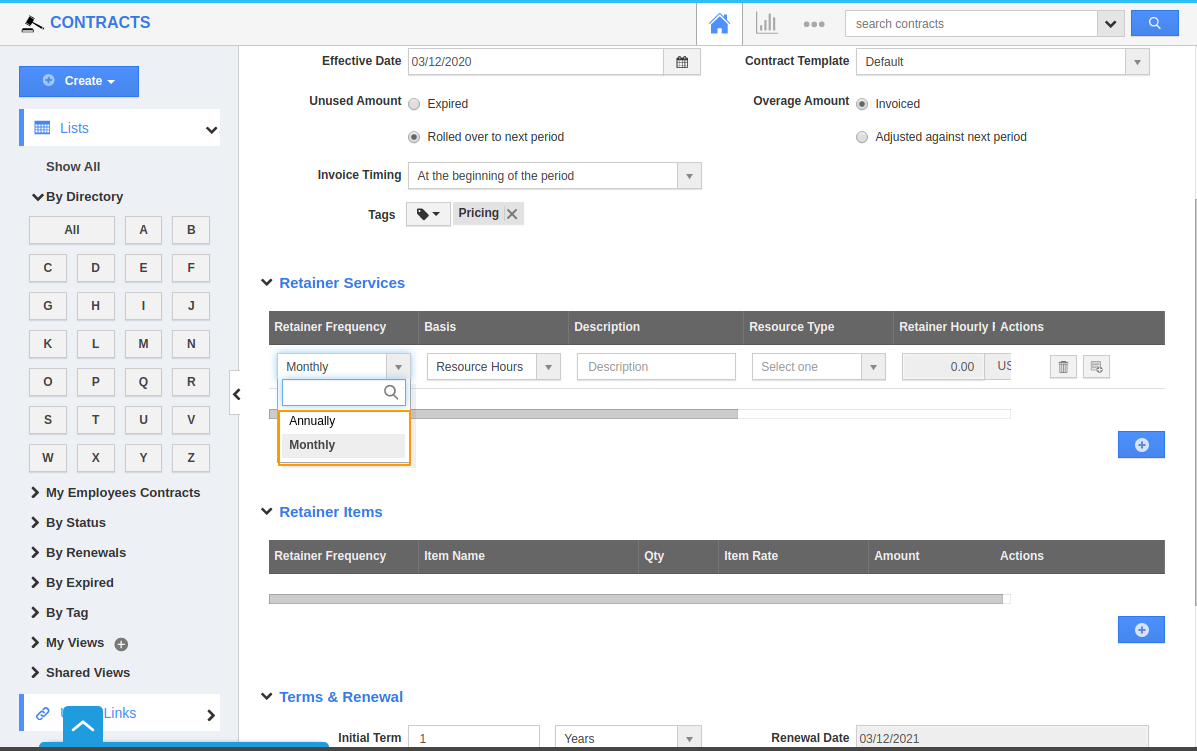Select Adjusted against next period

pyautogui.click(x=862, y=137)
